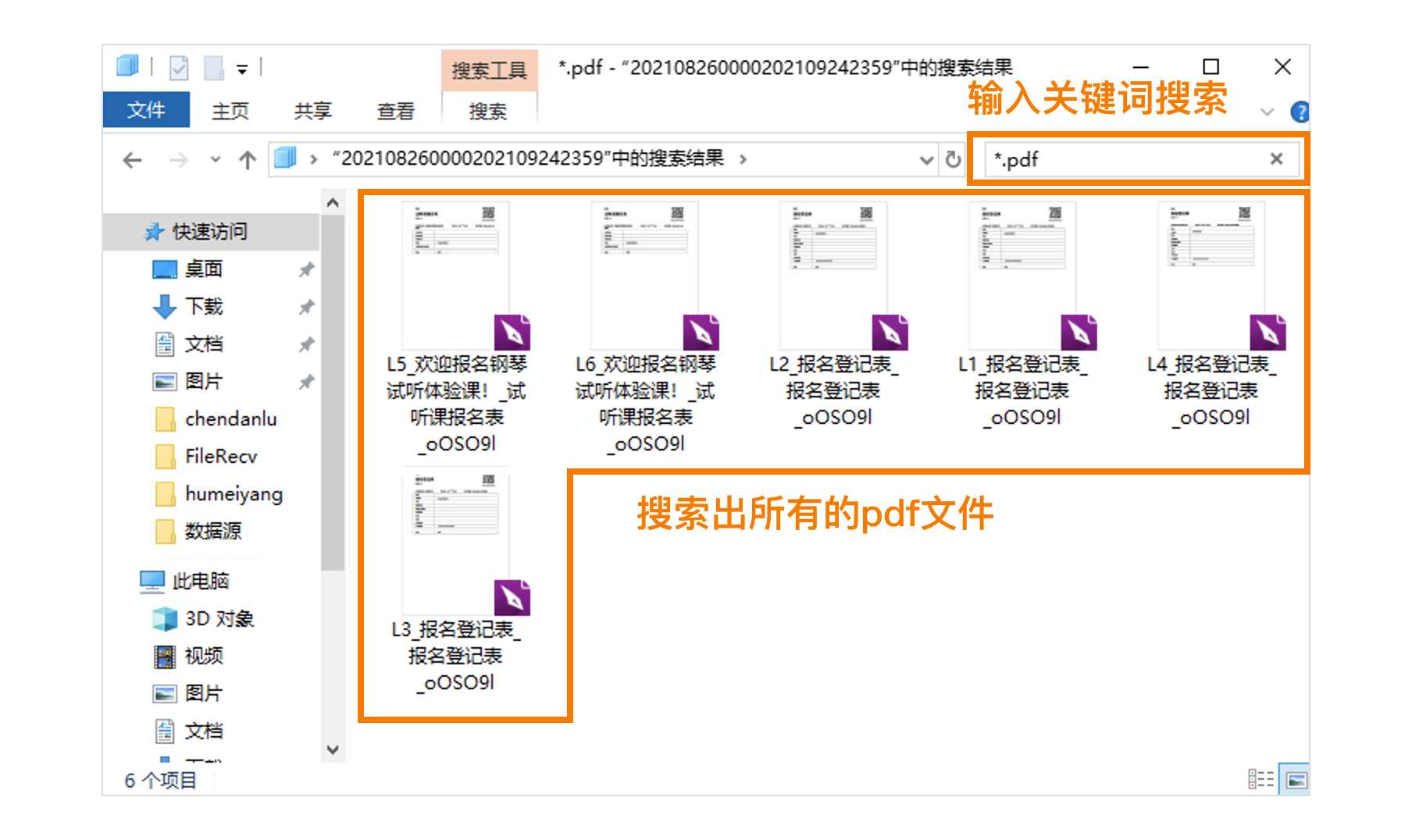This screenshot has width=1412, height=840.
Task: Select the back navigation arrow
Action: (133, 159)
